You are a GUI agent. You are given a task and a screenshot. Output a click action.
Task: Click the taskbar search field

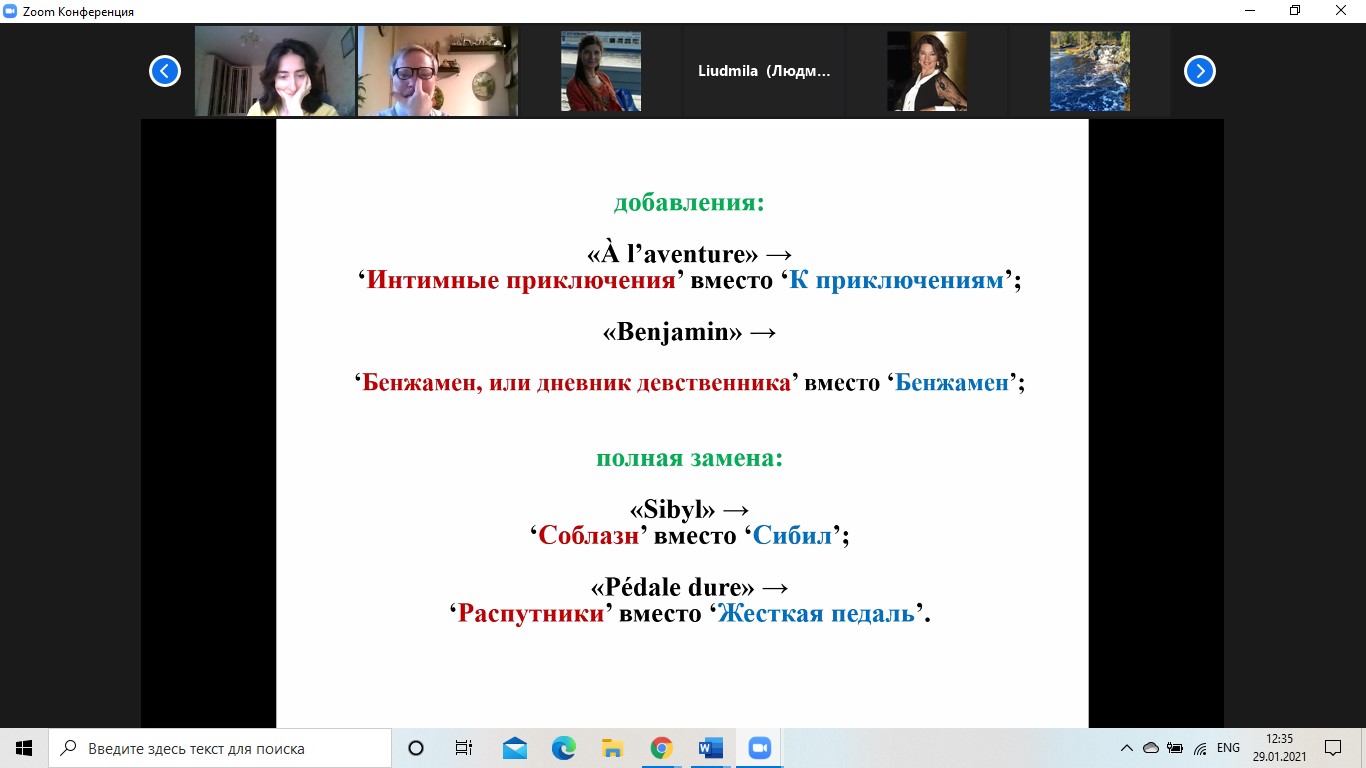point(220,748)
